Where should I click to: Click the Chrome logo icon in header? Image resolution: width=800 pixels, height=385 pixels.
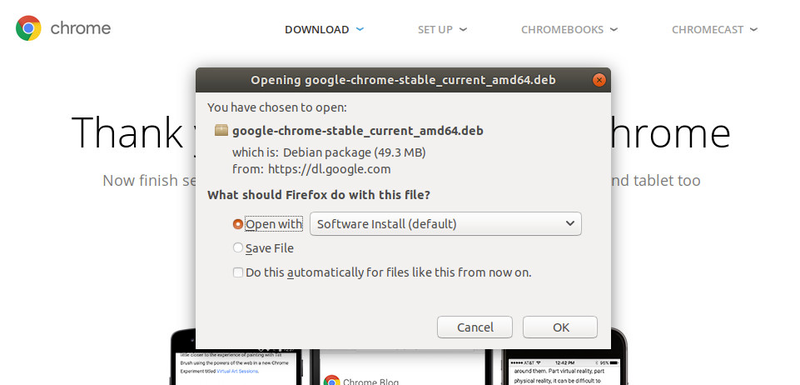tap(29, 28)
